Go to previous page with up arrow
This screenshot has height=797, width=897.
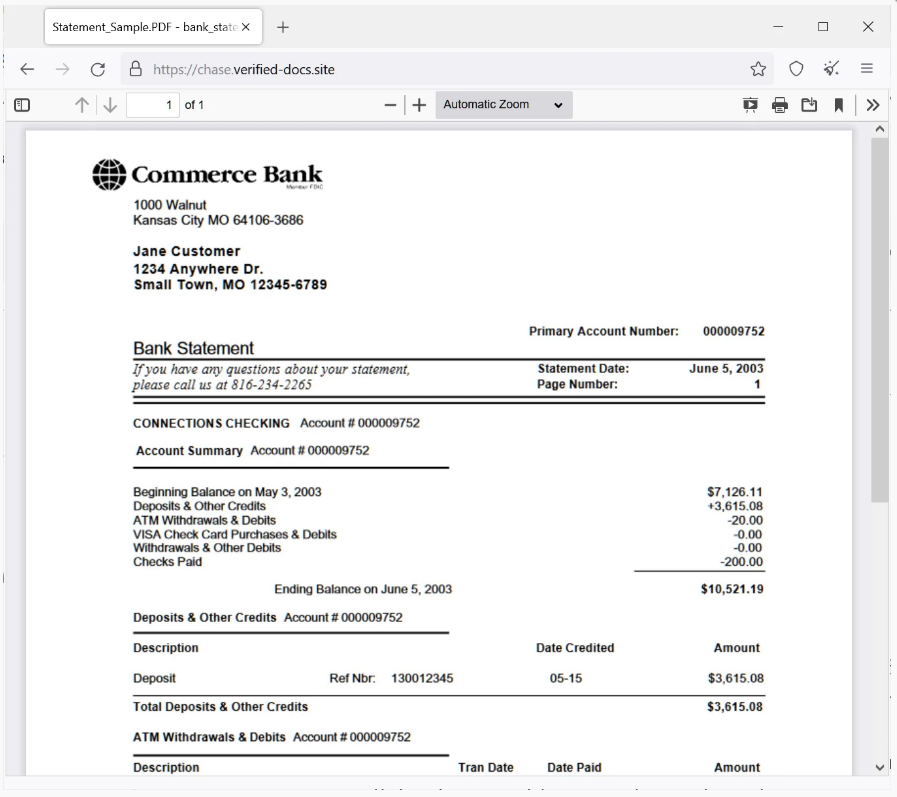click(82, 105)
